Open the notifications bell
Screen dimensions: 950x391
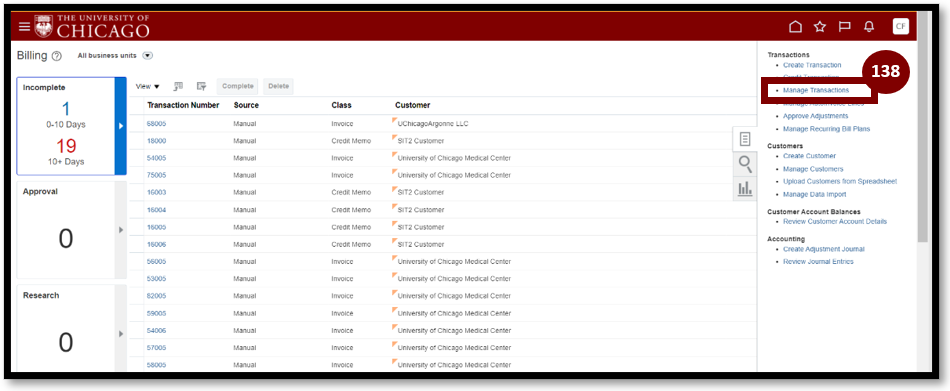(x=869, y=27)
